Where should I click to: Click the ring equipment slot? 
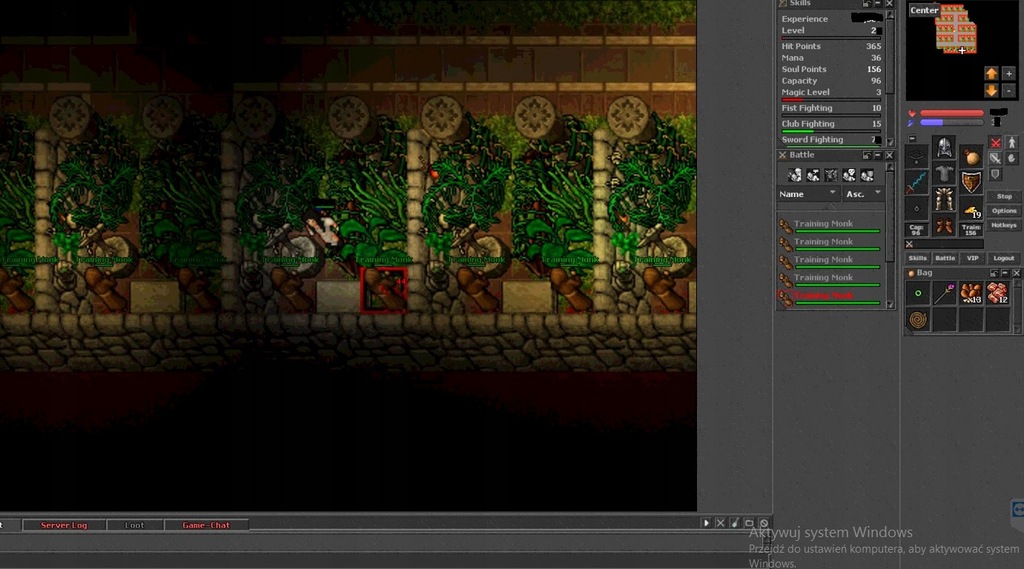(x=917, y=208)
